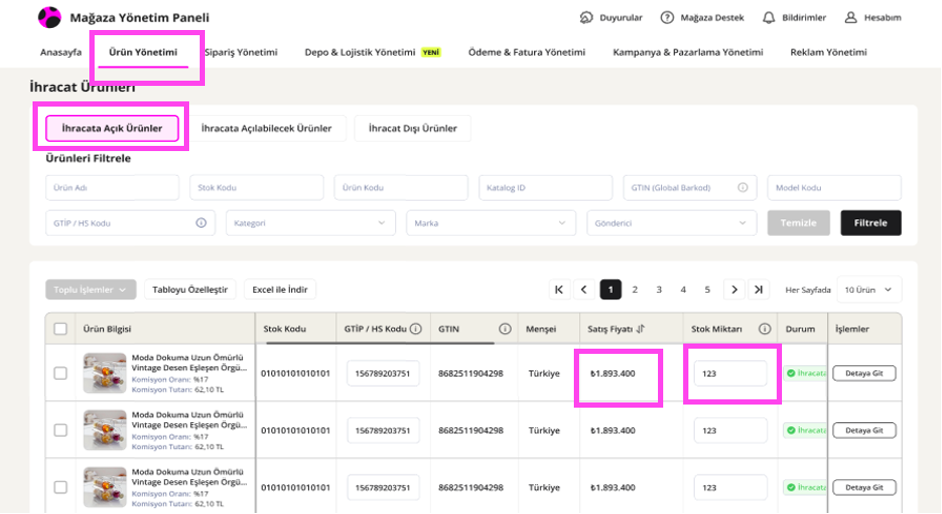Go to page 2
Screen dimensions: 942x514
634,289
